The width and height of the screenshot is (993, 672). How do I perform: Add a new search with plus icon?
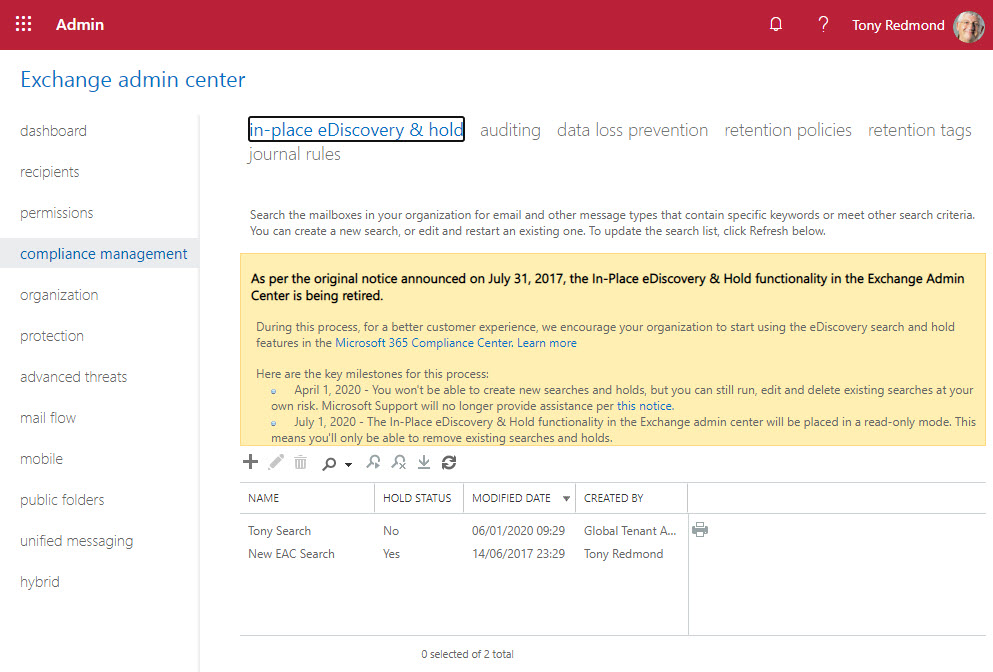250,462
